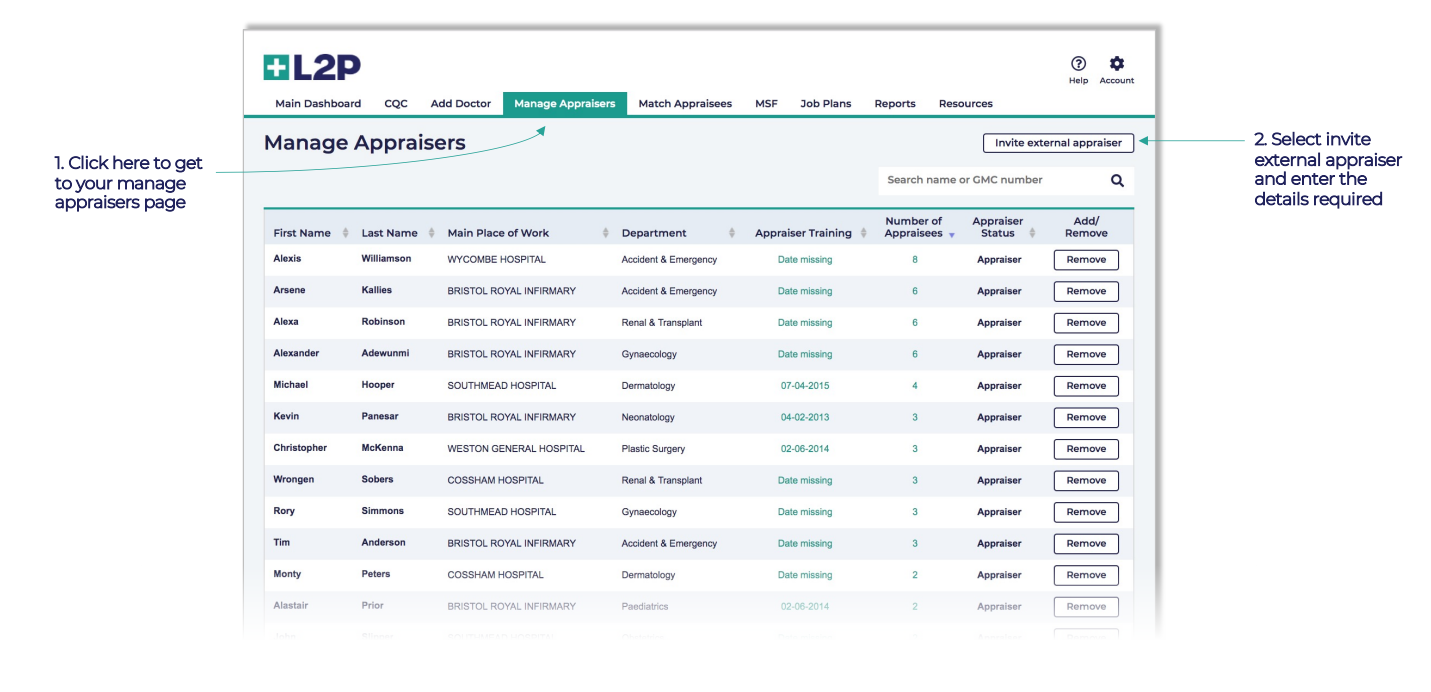Toggle Number of Appraisees sort arrow
Viewport: 1431px width, 692px height.
coord(952,235)
